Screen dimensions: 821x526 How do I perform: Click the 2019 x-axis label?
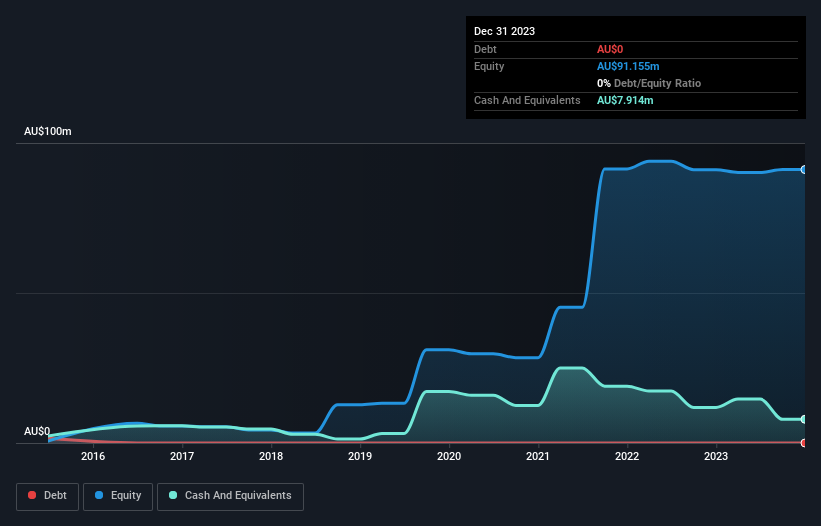click(360, 456)
